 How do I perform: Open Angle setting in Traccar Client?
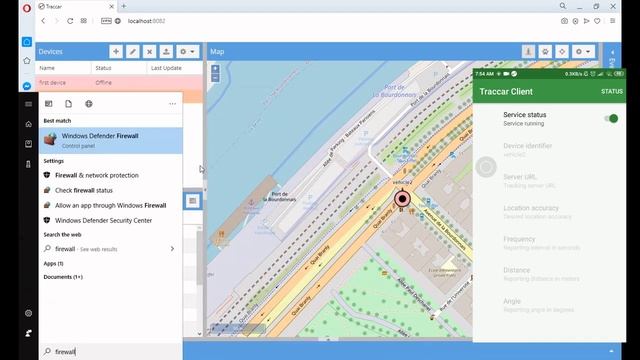click(x=549, y=305)
